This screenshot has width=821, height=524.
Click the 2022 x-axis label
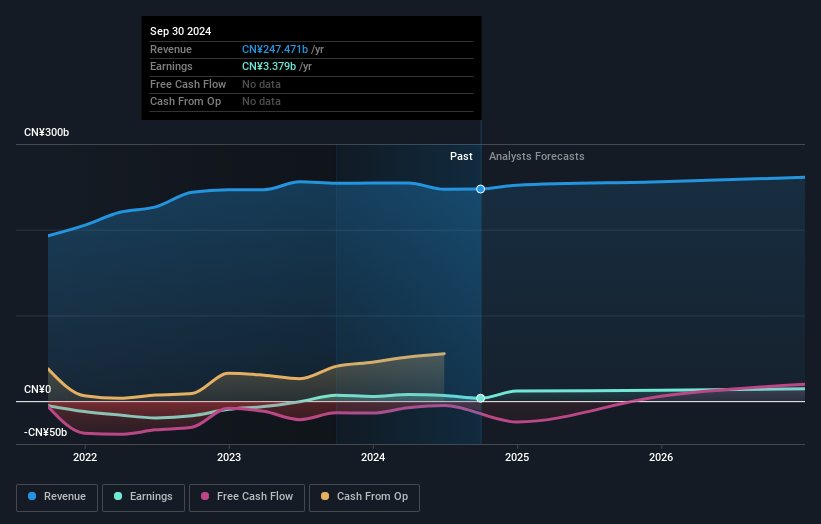tap(85, 457)
